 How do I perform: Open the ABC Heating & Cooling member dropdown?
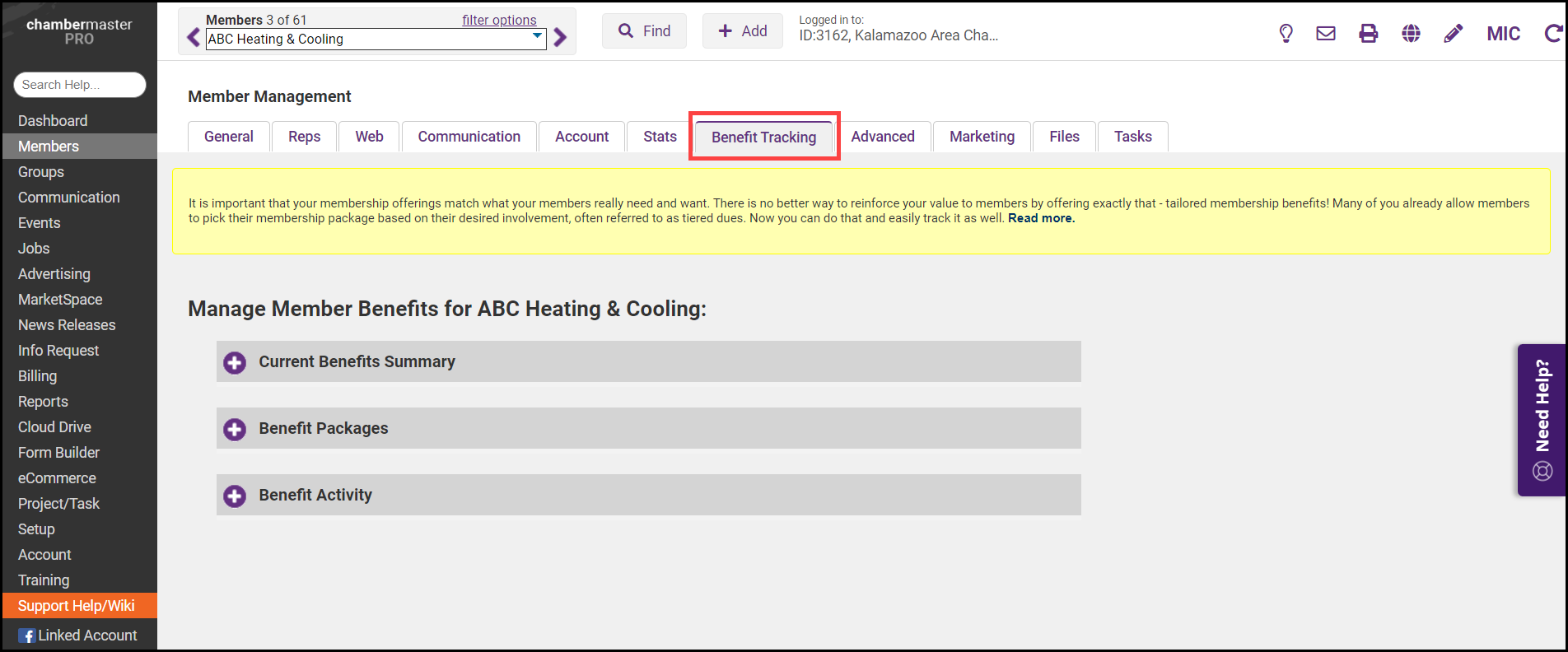(x=376, y=39)
